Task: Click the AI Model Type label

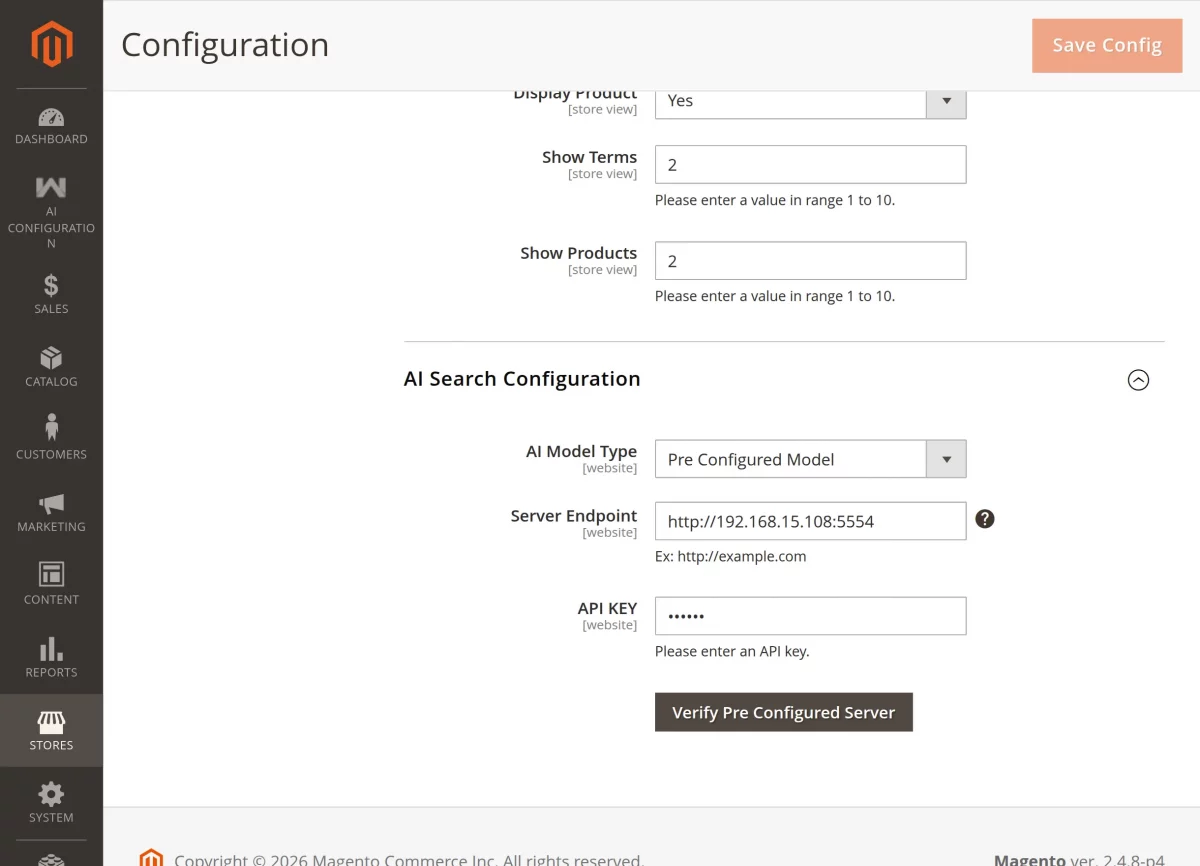Action: [581, 451]
